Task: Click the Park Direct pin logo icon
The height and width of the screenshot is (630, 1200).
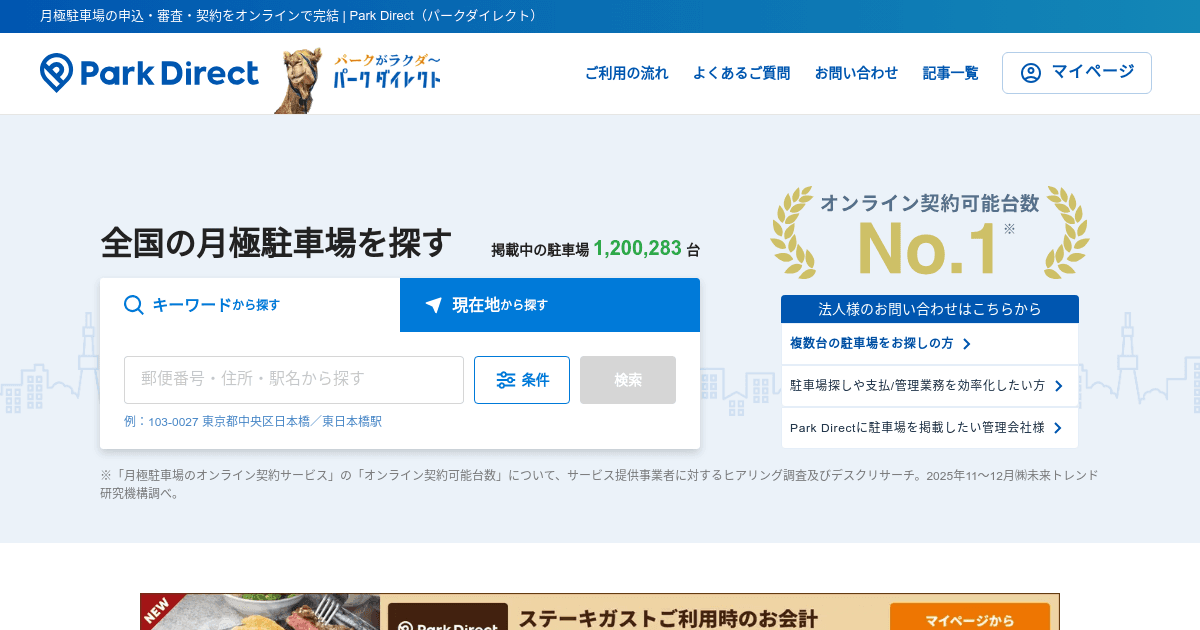Action: [x=57, y=73]
